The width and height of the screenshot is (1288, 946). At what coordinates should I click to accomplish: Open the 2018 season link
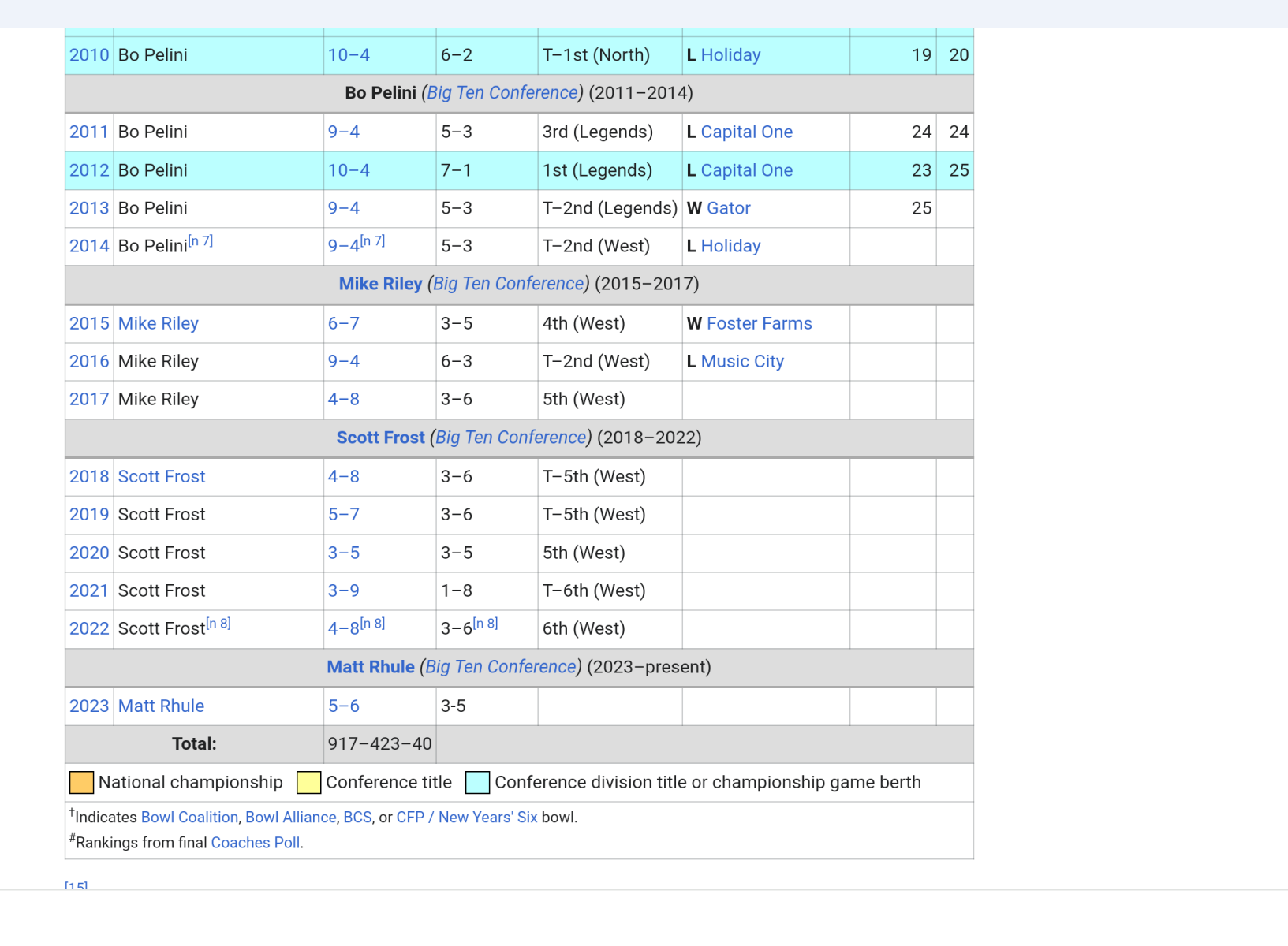click(x=89, y=476)
